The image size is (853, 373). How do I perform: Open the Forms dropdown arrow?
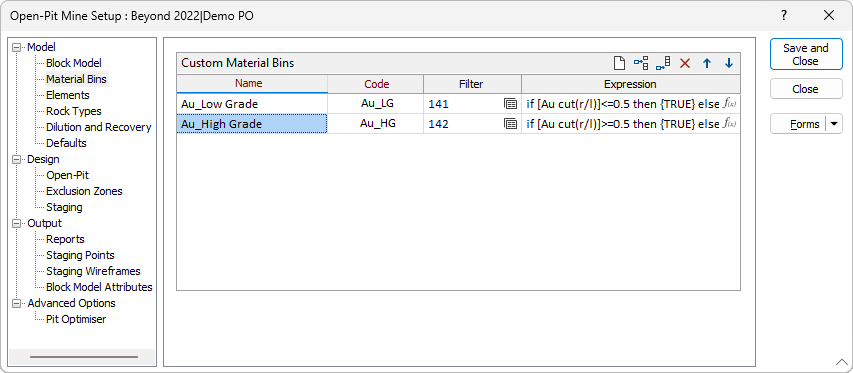[834, 124]
